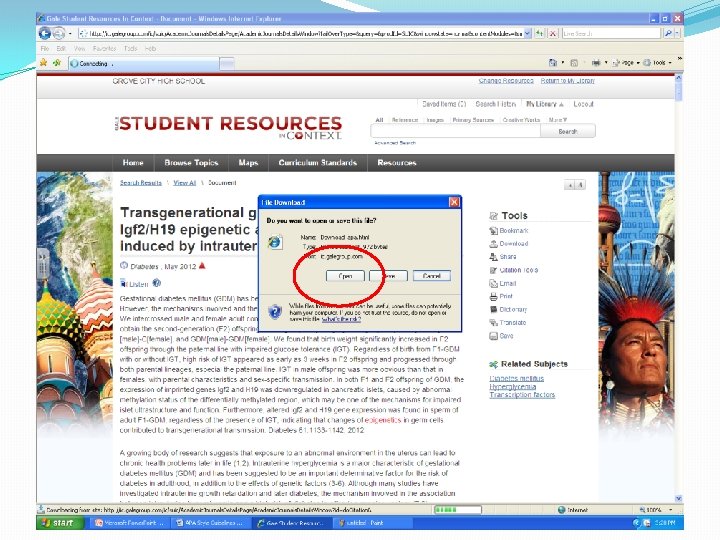The image size is (720, 540).
Task: Switch to Microsoft PowerPoint taskbar item
Action: [x=130, y=523]
